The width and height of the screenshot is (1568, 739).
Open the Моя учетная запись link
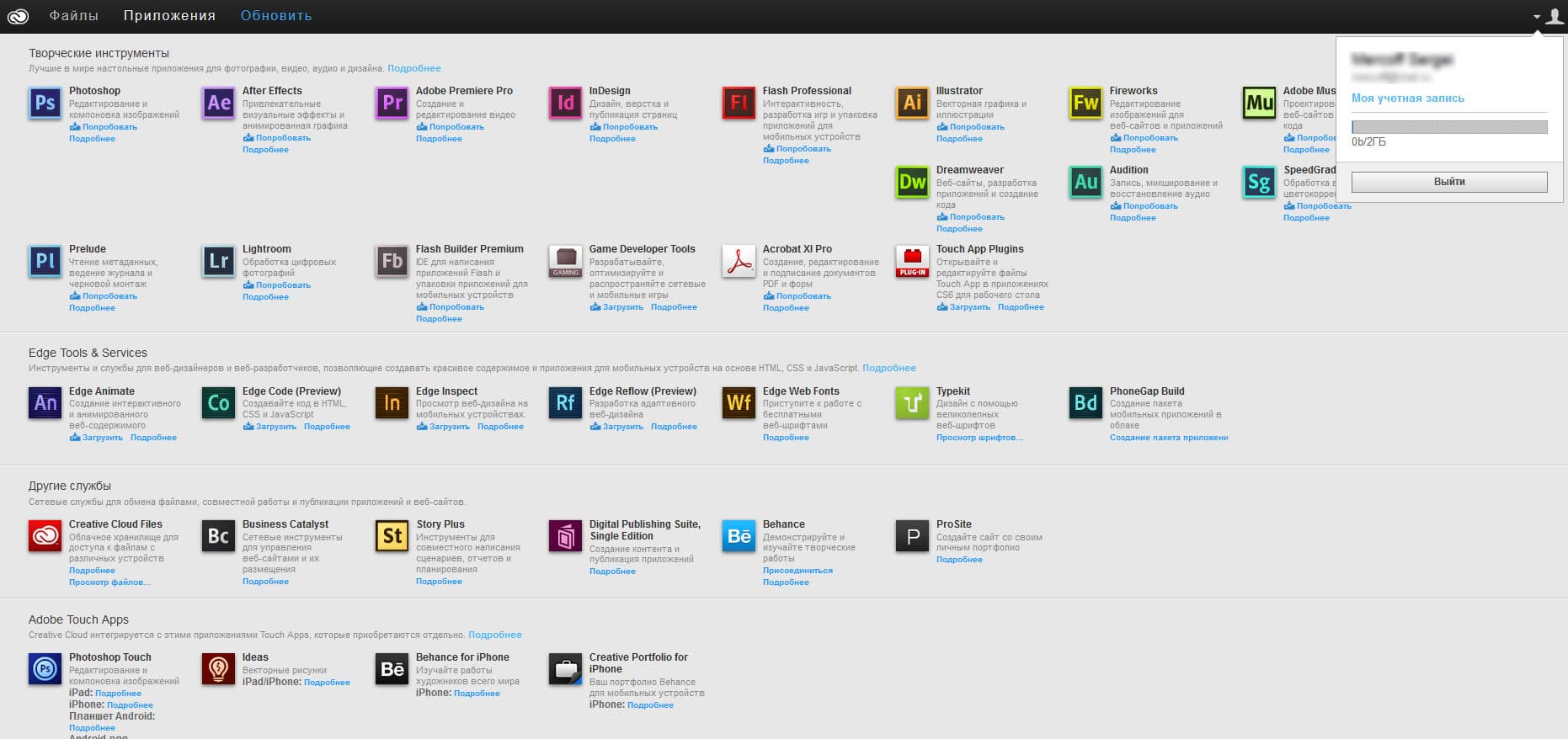click(1408, 98)
